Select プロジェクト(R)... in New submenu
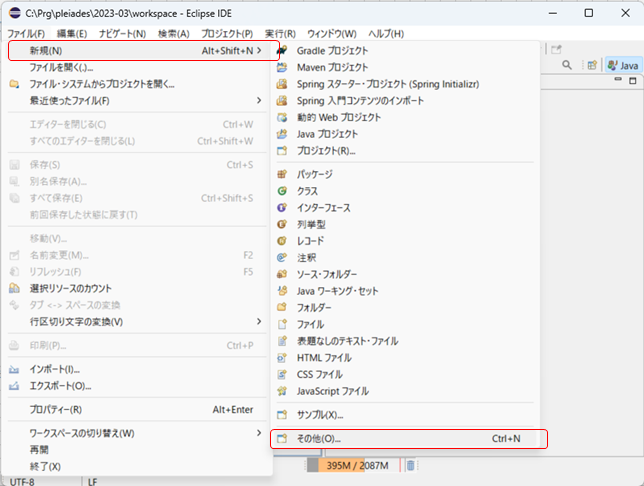 point(405,151)
